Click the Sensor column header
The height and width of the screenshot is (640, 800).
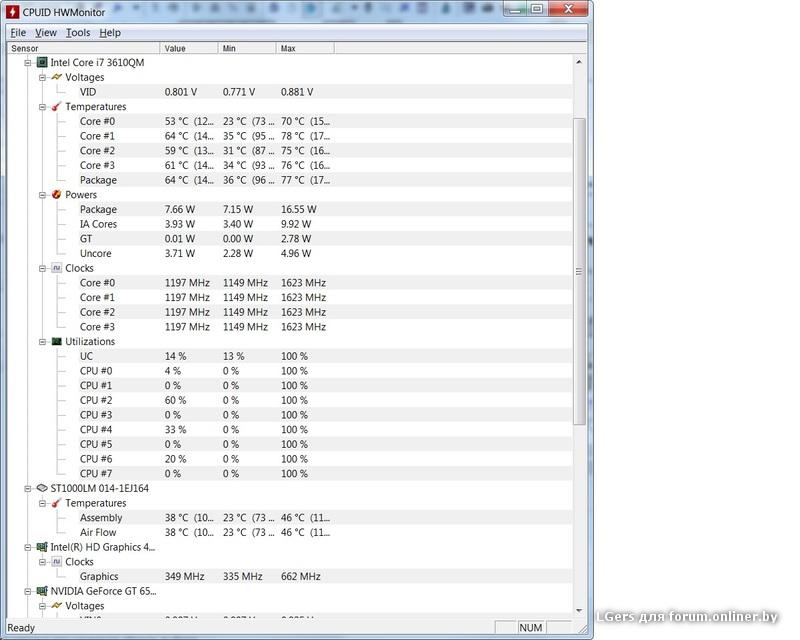(x=83, y=48)
